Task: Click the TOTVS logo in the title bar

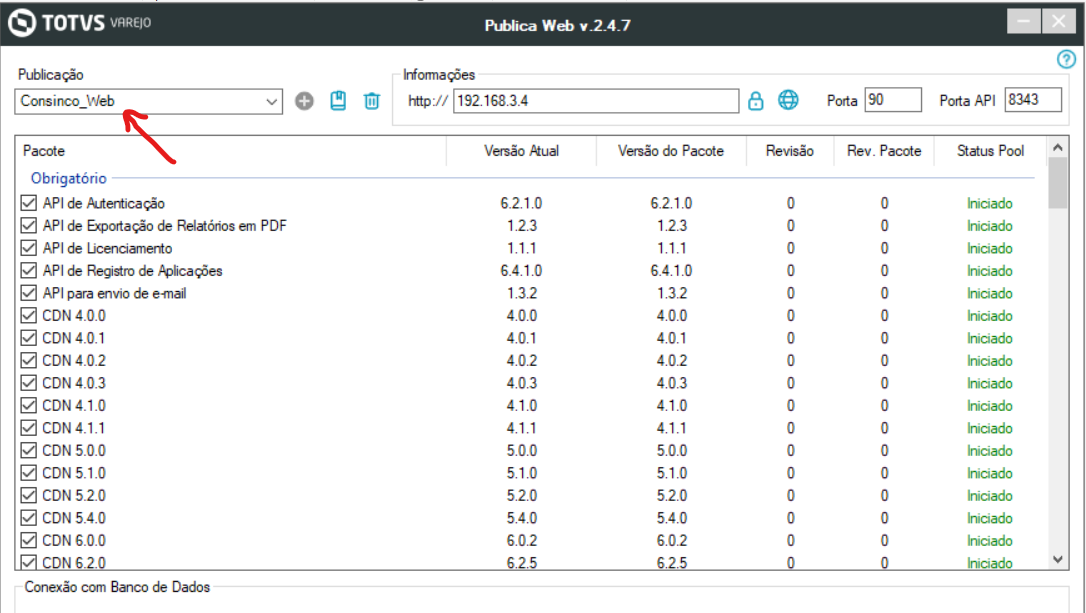Action: 80,23
